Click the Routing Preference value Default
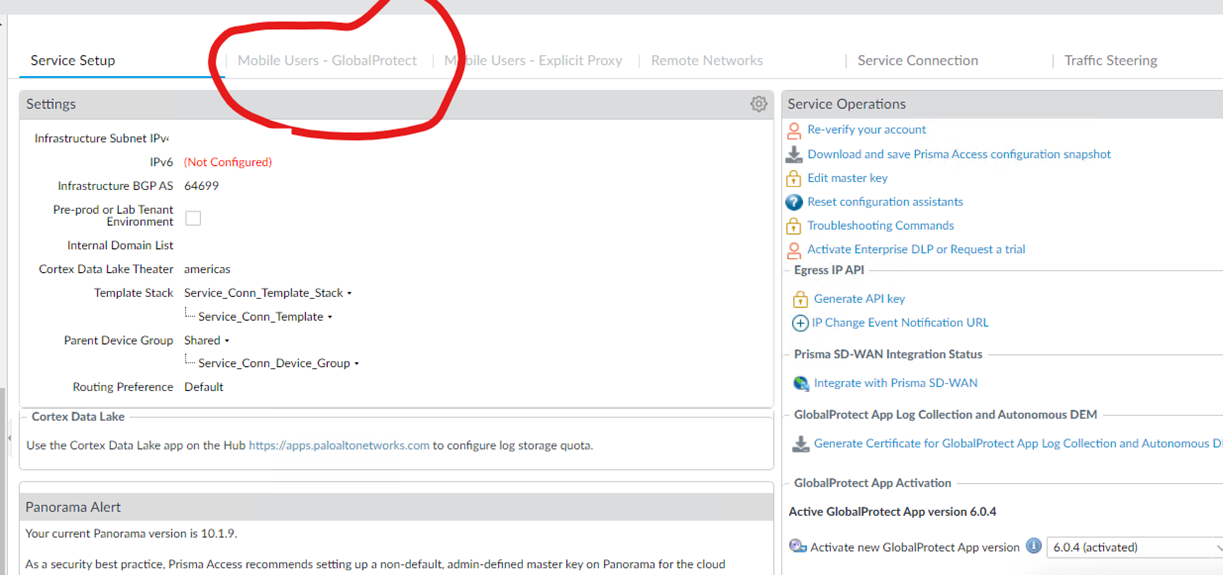 [204, 387]
